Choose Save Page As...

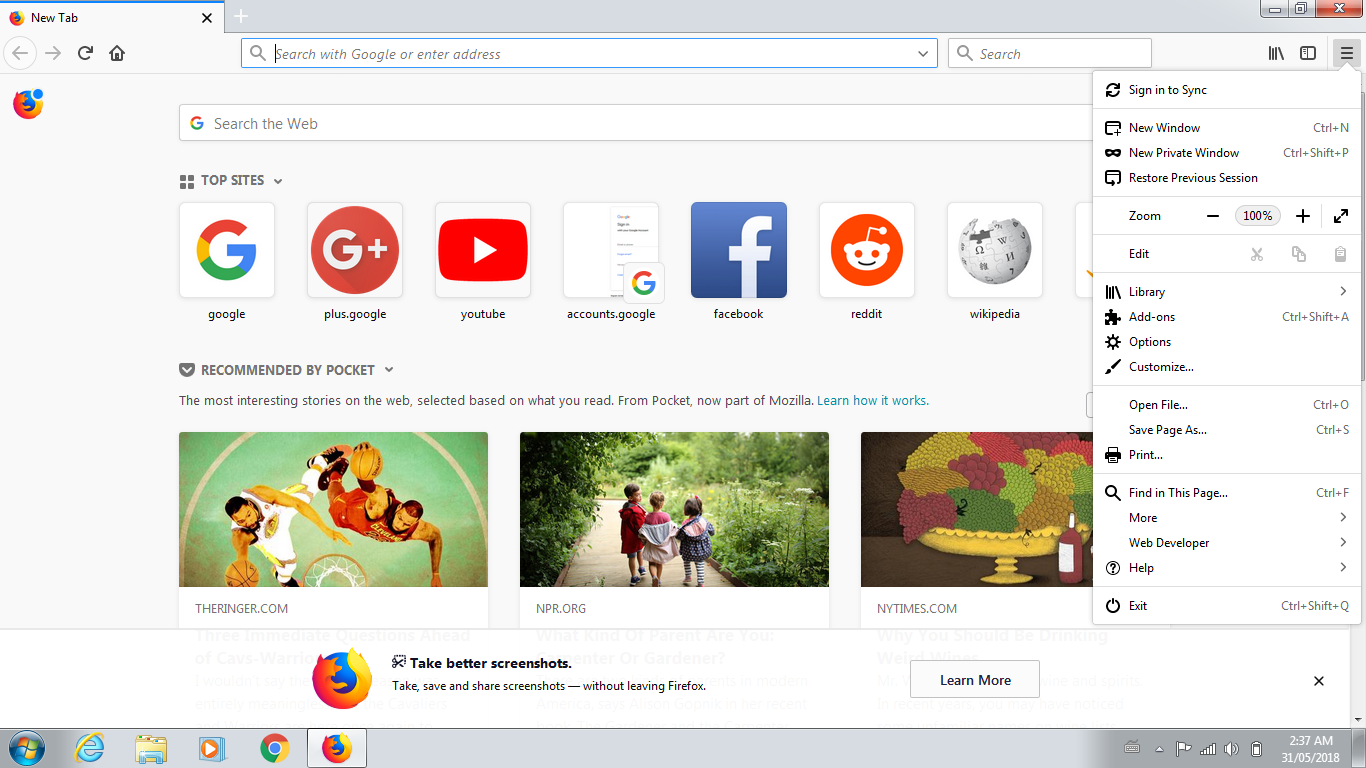tap(1227, 430)
